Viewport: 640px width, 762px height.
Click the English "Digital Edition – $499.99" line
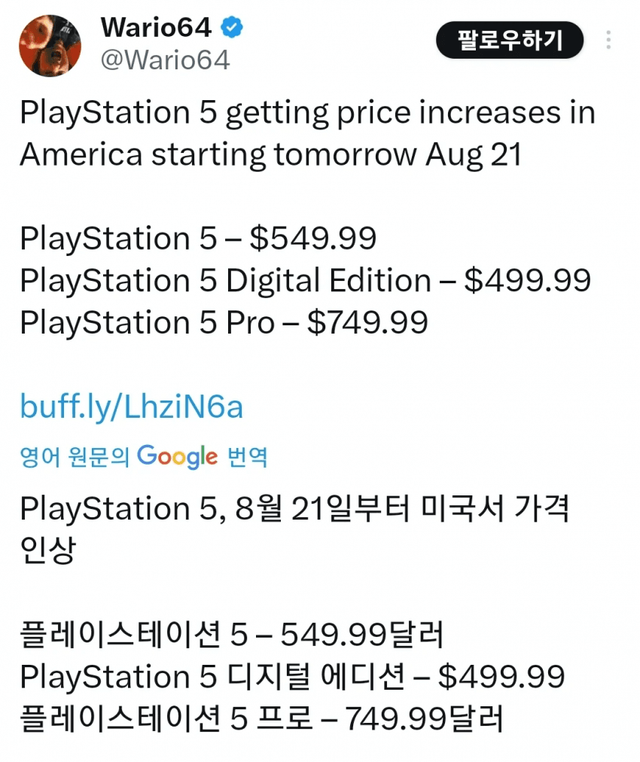coord(305,281)
